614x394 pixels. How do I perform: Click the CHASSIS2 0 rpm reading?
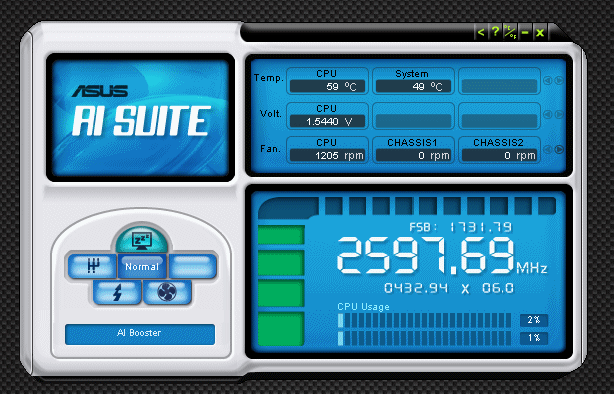[x=499, y=155]
